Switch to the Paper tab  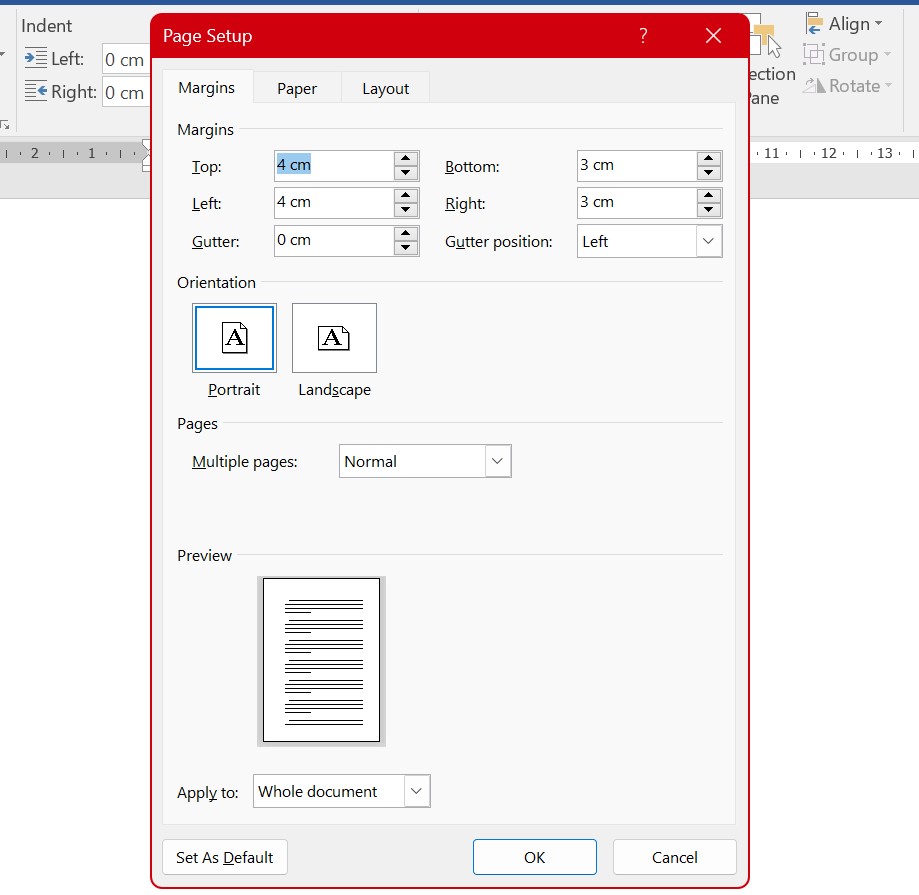coord(296,88)
